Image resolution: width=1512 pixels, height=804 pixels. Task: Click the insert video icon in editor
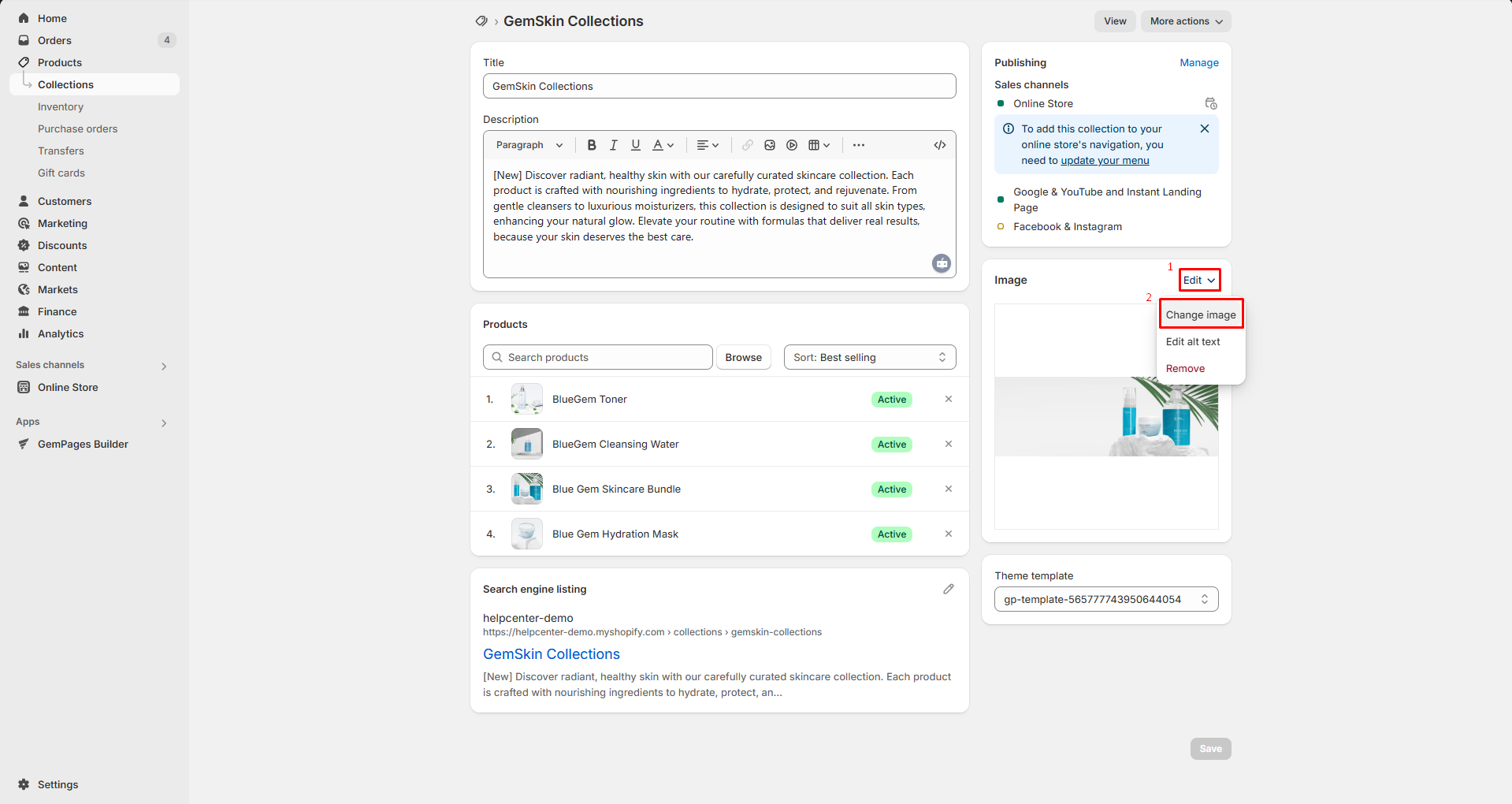point(792,145)
